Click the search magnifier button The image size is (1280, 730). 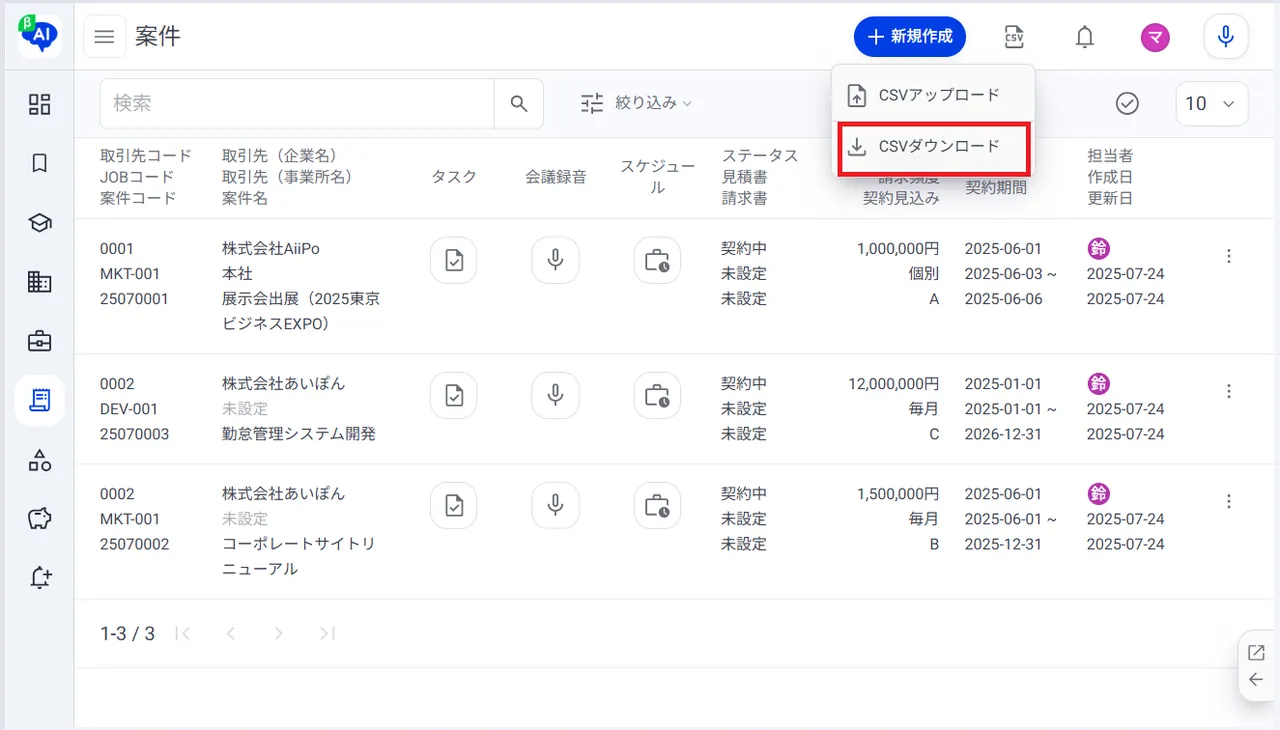click(x=519, y=104)
